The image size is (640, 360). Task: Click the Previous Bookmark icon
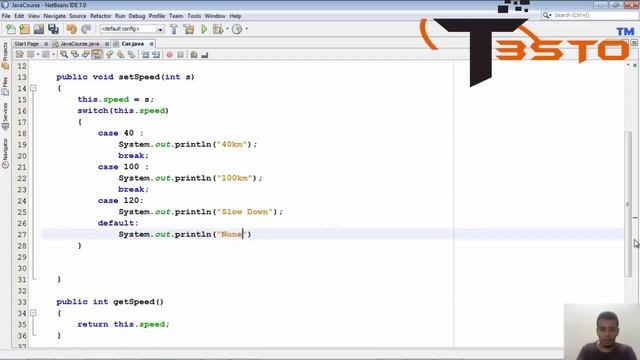[x=110, y=55]
